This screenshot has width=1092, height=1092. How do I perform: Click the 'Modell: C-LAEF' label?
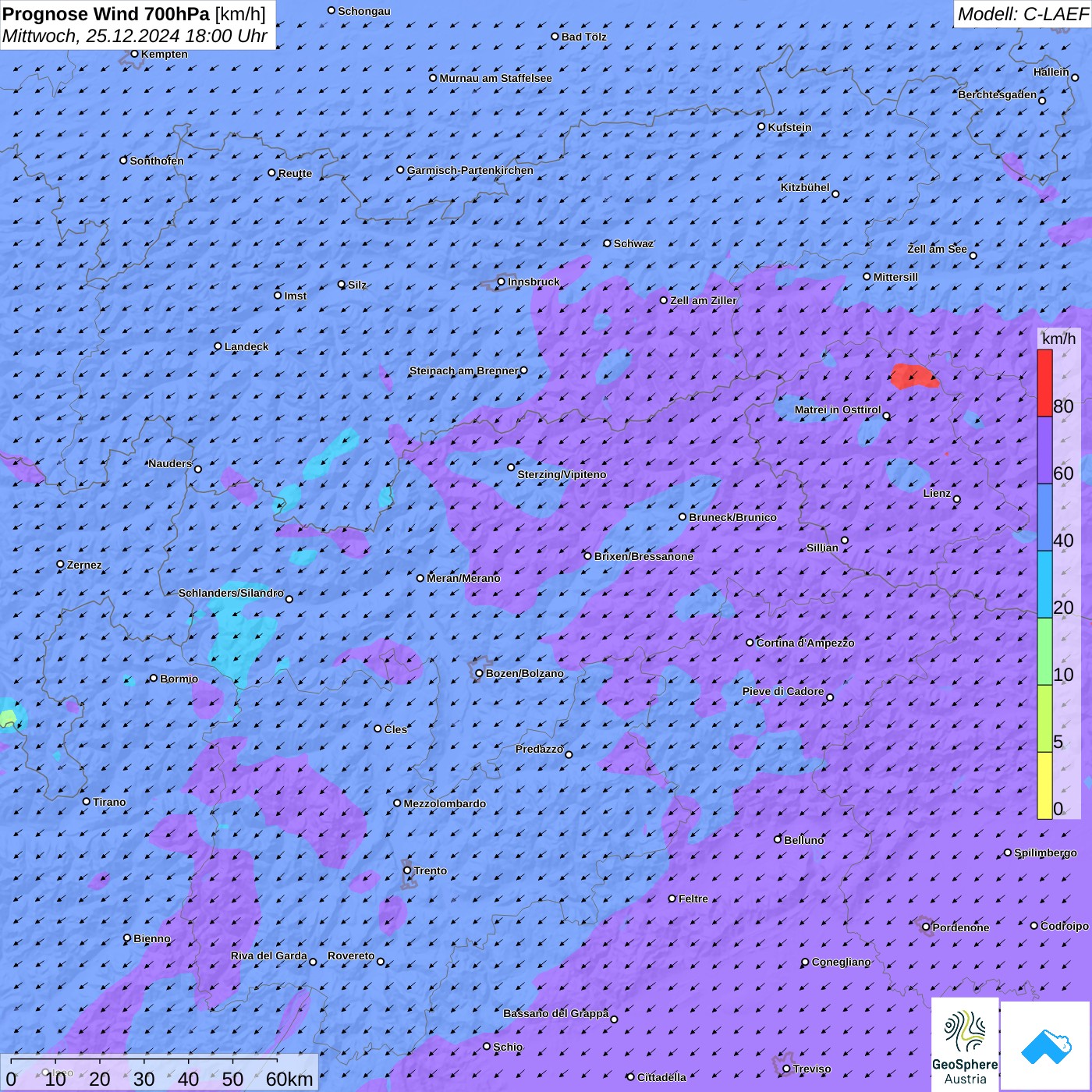[x=1023, y=13]
